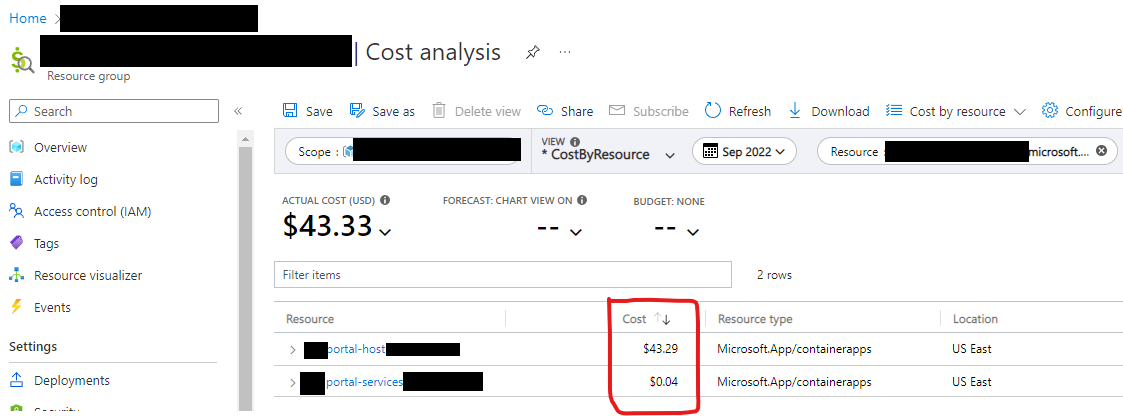Click Delete view in toolbar
Screen dimensions: 1123x416
point(477,111)
